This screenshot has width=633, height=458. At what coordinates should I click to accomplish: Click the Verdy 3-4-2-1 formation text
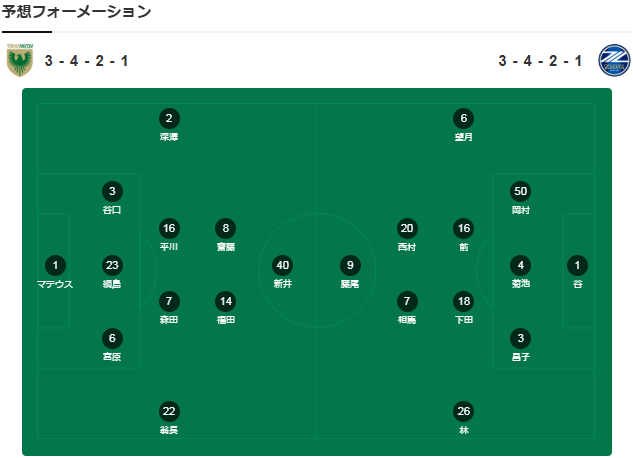coord(86,61)
